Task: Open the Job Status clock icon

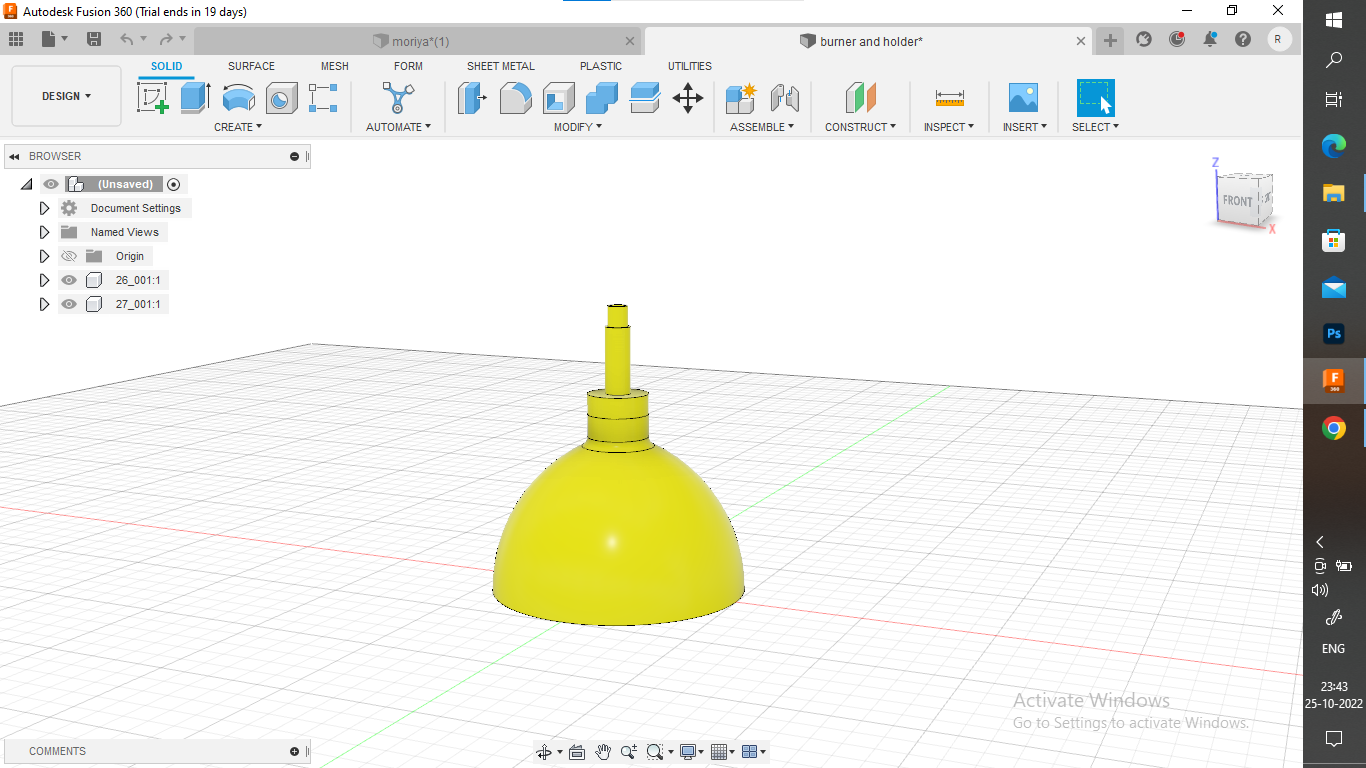Action: pos(1177,40)
